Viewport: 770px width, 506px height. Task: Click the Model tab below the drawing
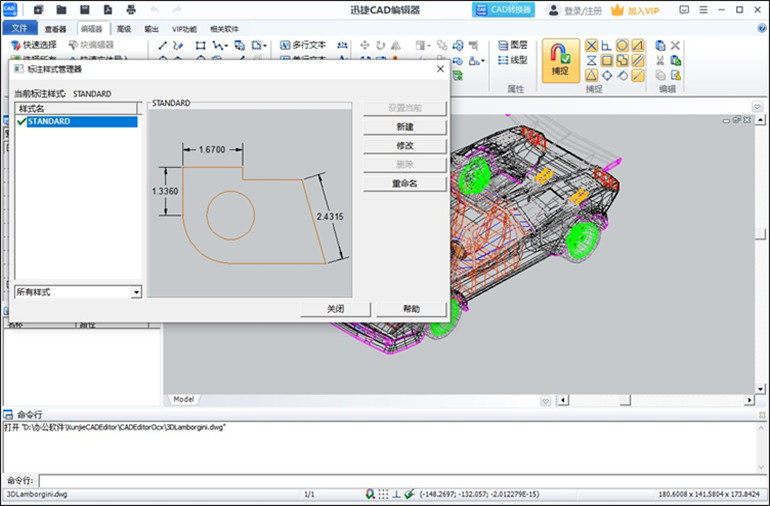(184, 399)
